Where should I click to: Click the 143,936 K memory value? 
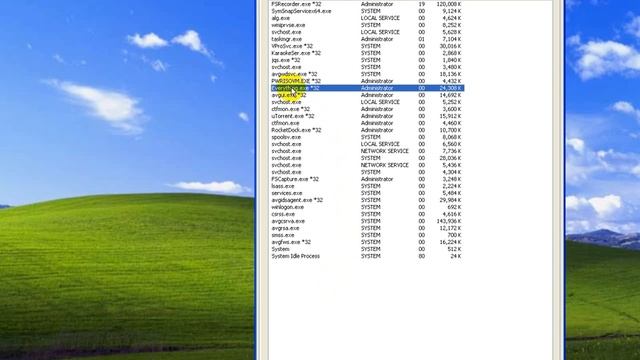[449, 221]
